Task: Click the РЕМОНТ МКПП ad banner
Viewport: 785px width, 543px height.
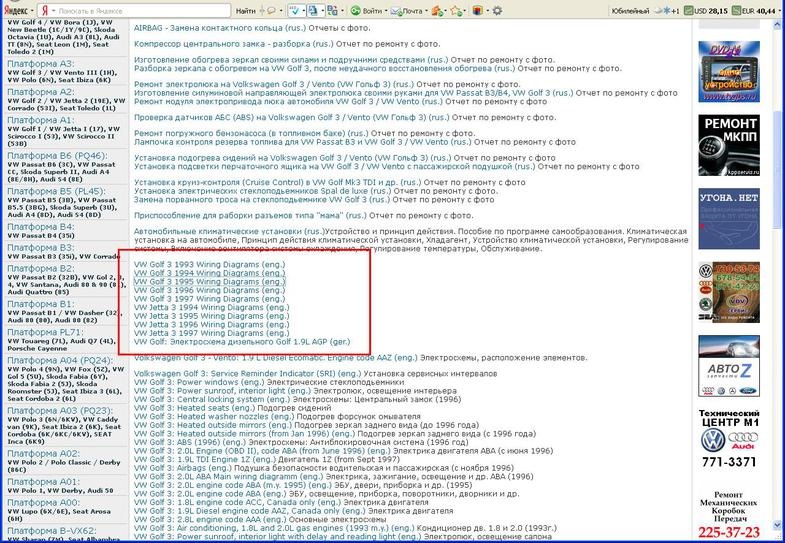Action: coord(729,146)
